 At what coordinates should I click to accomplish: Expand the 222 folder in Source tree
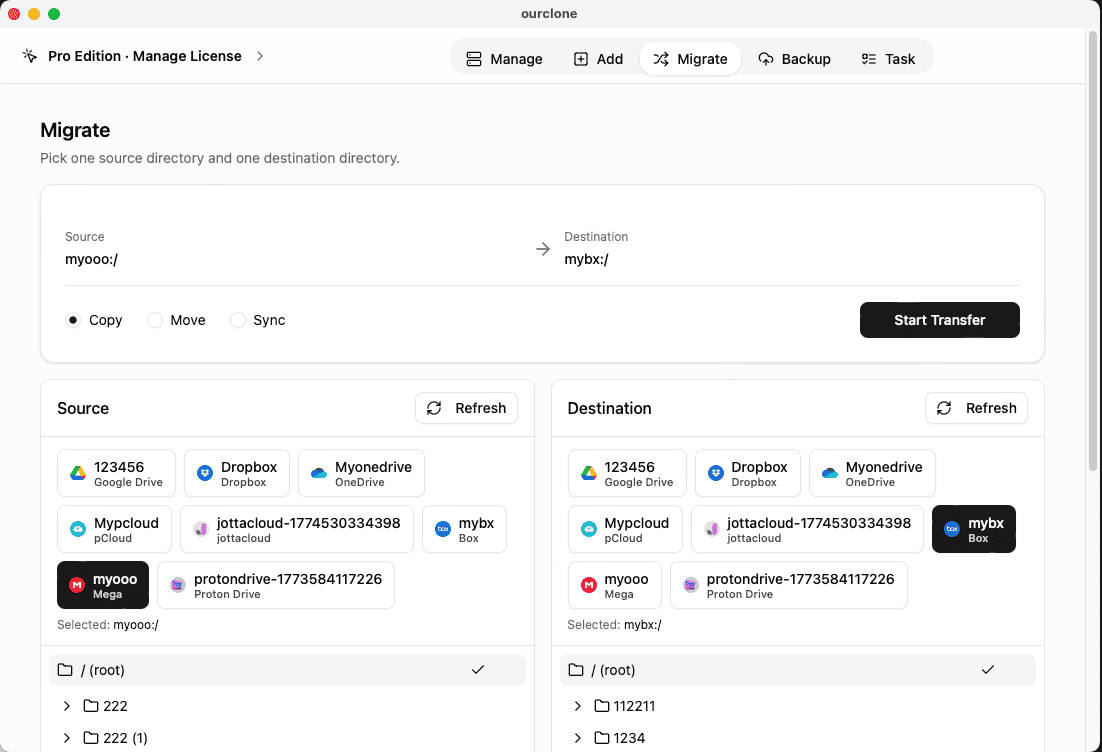(x=66, y=705)
